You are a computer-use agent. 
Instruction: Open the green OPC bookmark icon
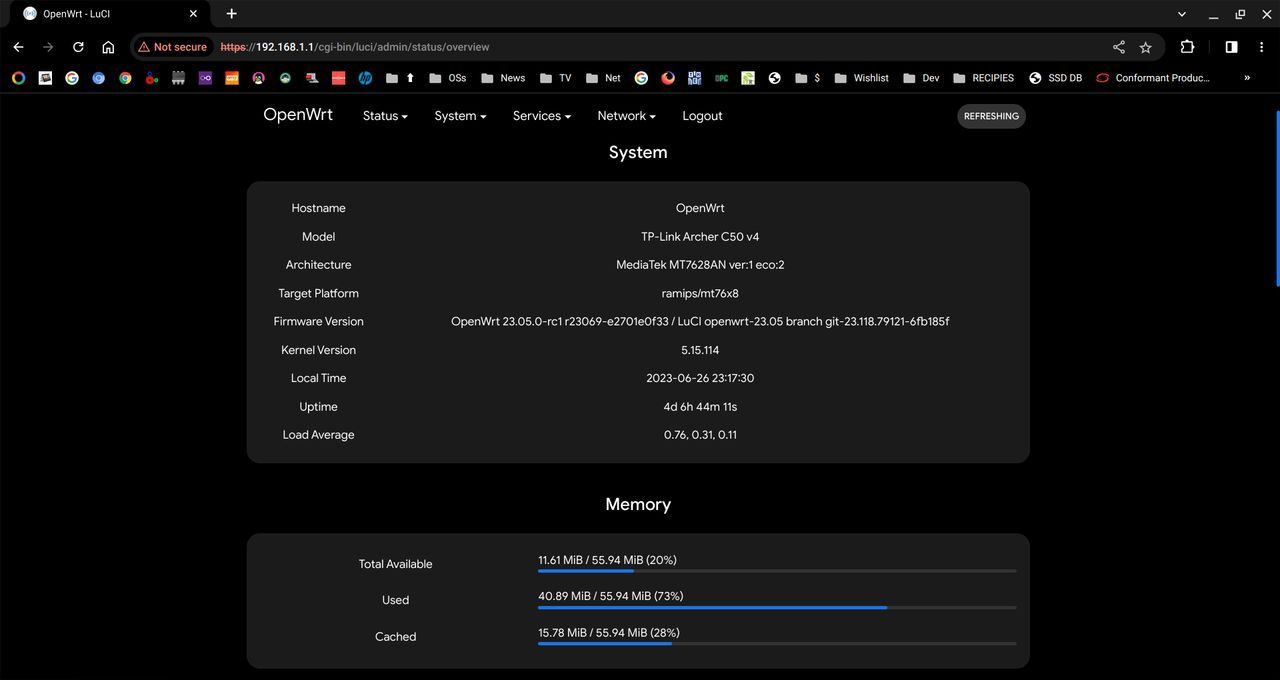tap(721, 78)
